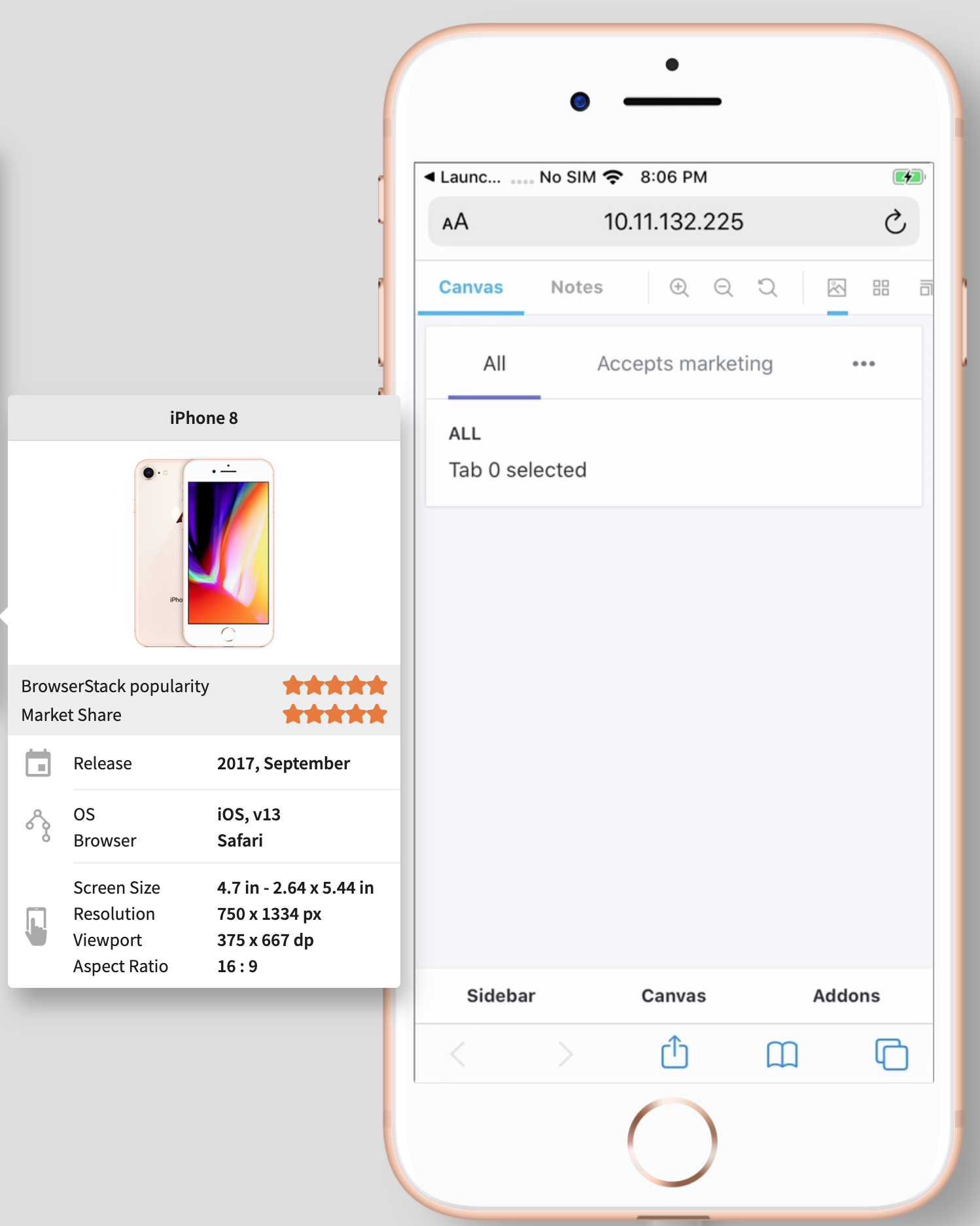980x1226 pixels.
Task: Click the '16 : 9' aspect ratio value
Action: pos(237,966)
